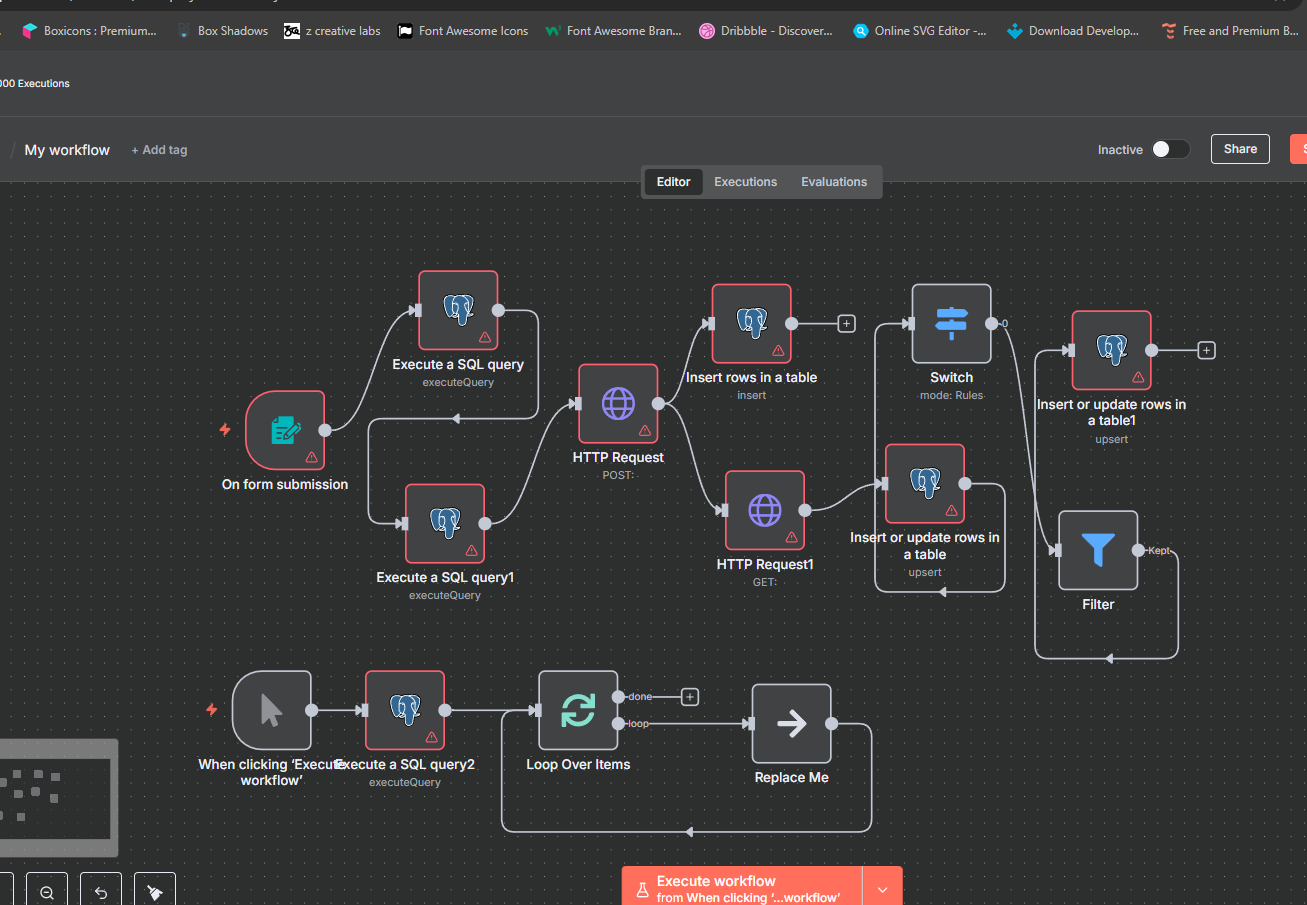Viewport: 1307px width, 905px height.
Task: Open the Execute a SQL query1 node
Action: click(x=445, y=524)
